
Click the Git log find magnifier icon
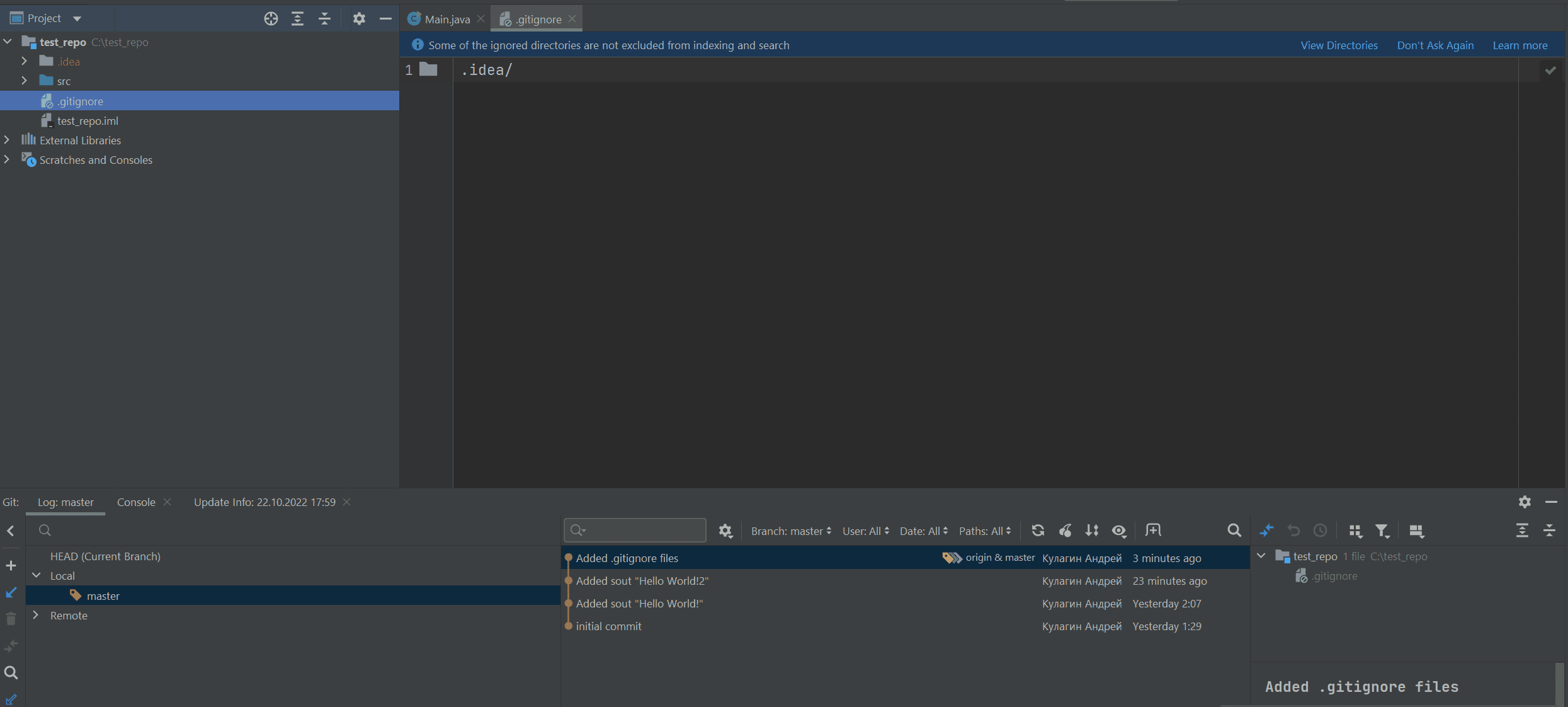pyautogui.click(x=1234, y=531)
